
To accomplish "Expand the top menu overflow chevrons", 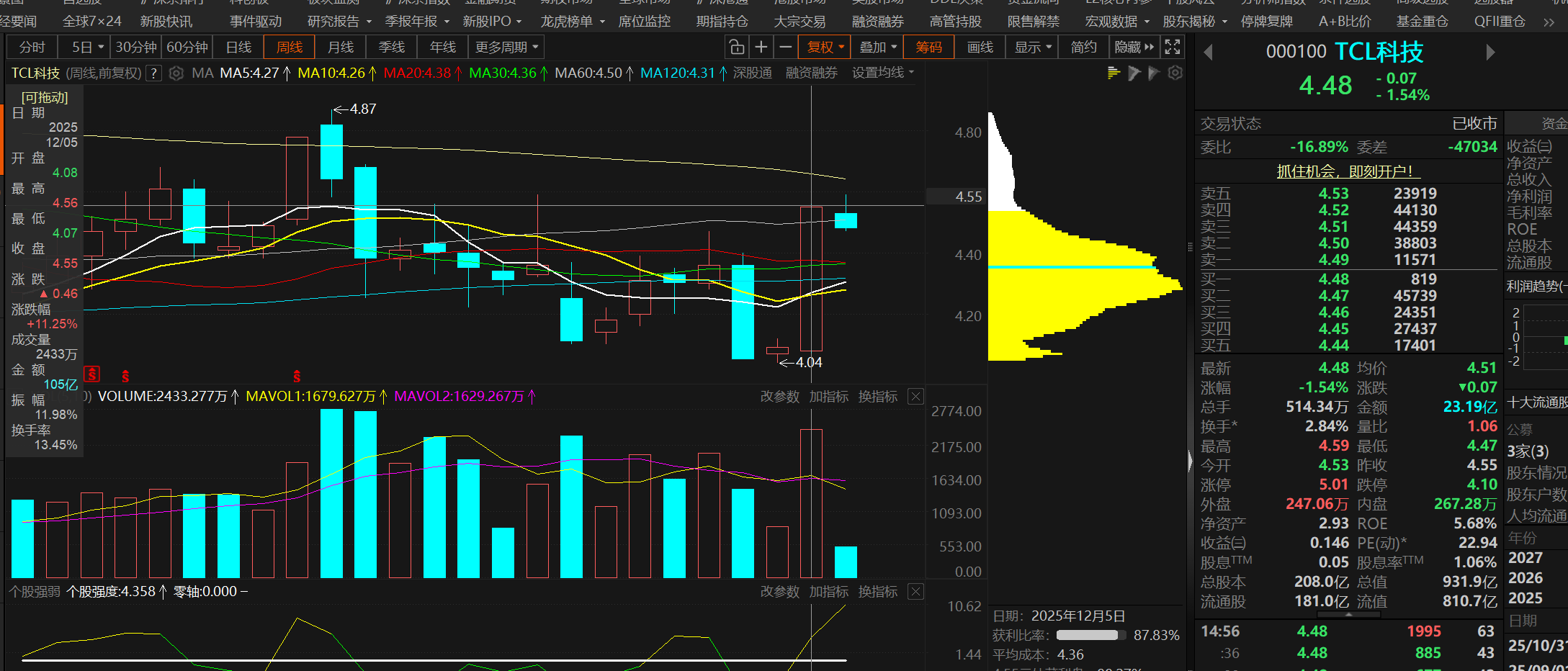I will [x=1549, y=22].
